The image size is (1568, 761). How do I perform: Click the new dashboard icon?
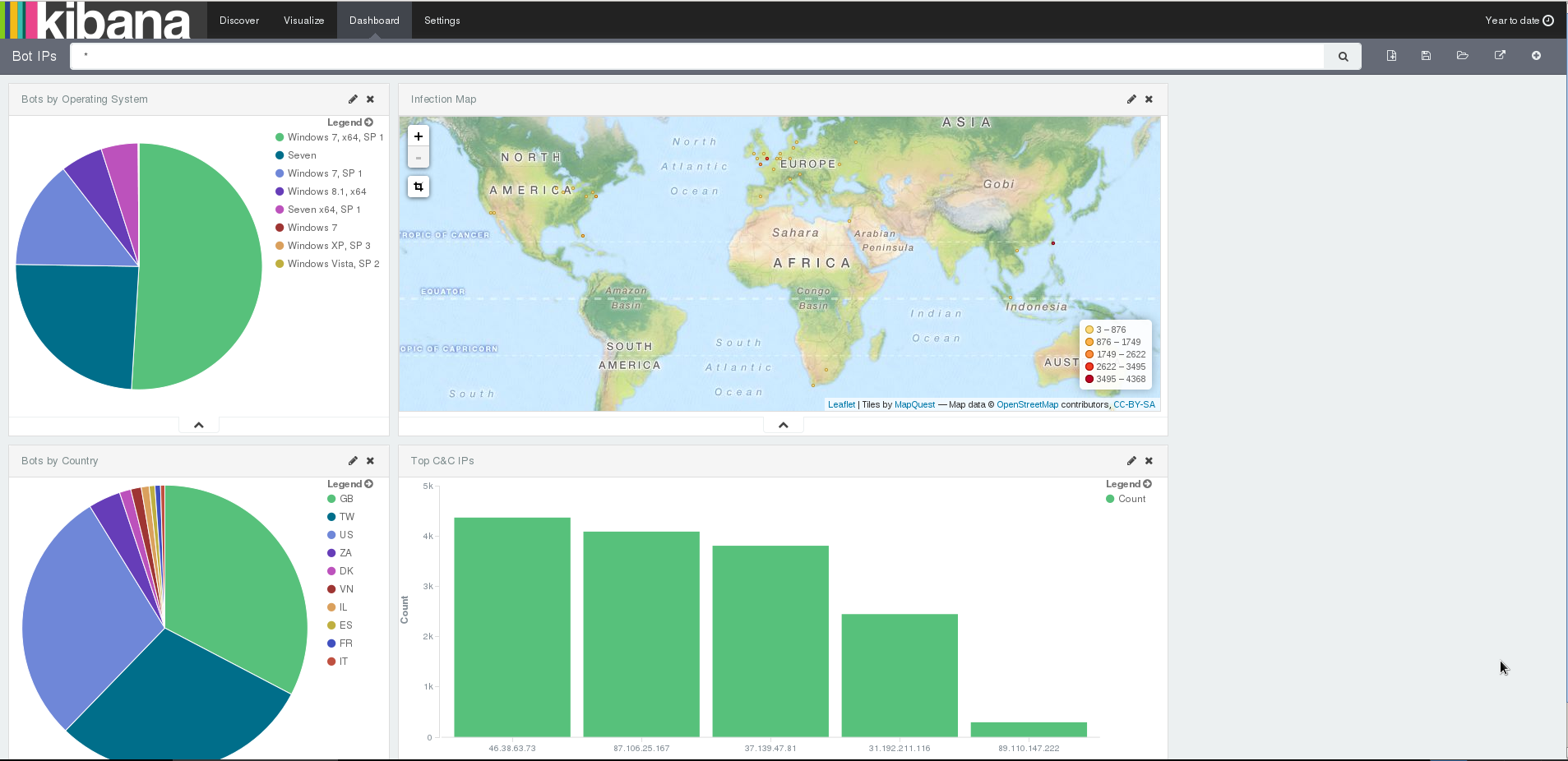pyautogui.click(x=1391, y=56)
